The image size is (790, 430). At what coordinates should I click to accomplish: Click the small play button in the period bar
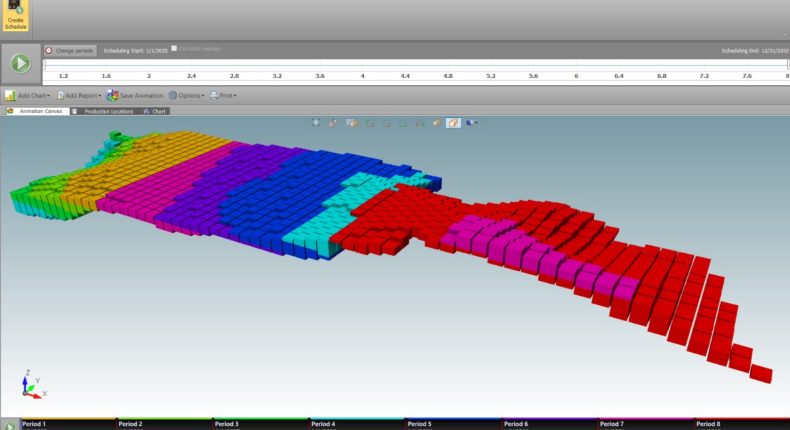(9, 425)
